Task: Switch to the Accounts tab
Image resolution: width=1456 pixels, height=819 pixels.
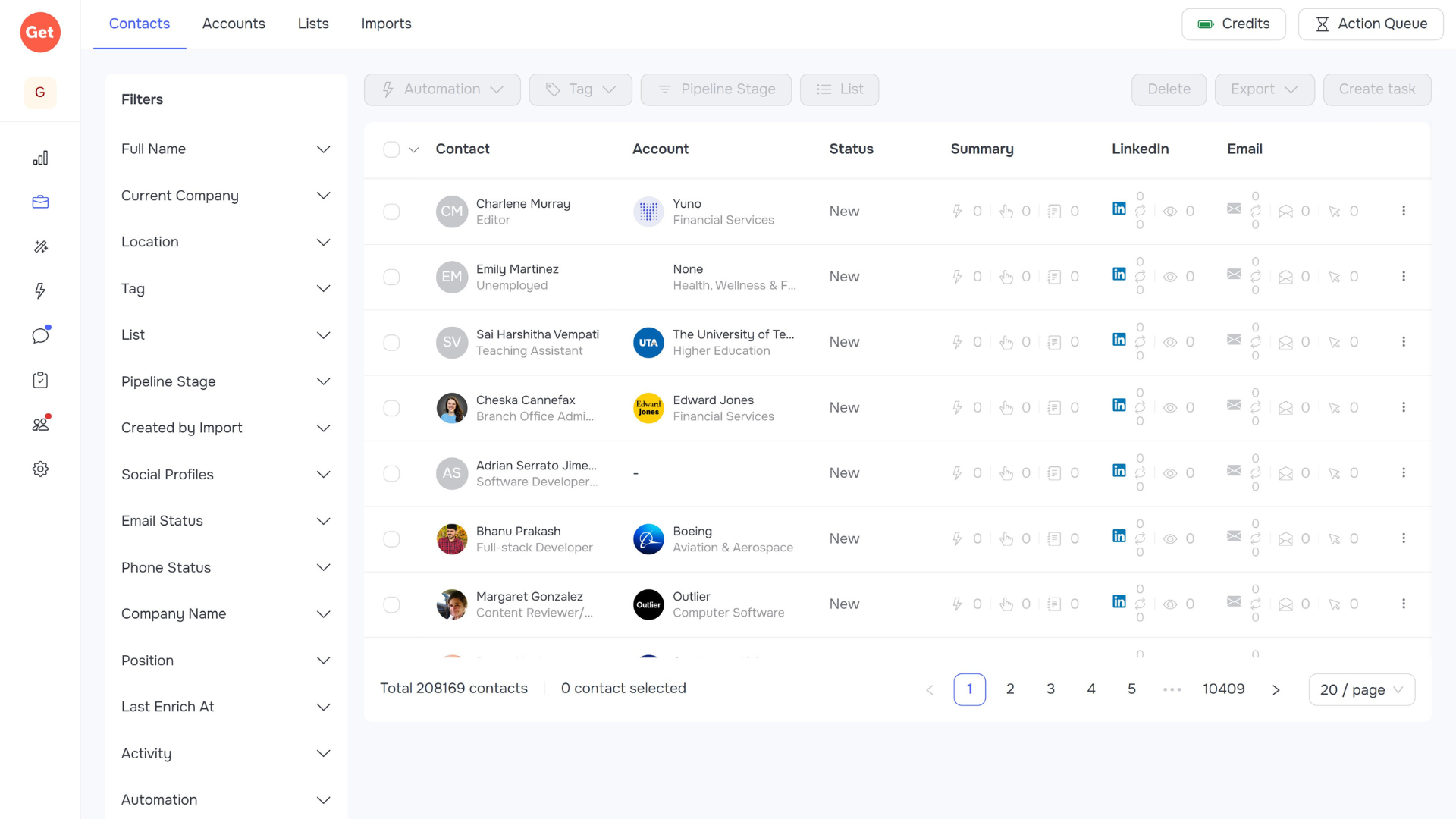Action: [x=234, y=24]
